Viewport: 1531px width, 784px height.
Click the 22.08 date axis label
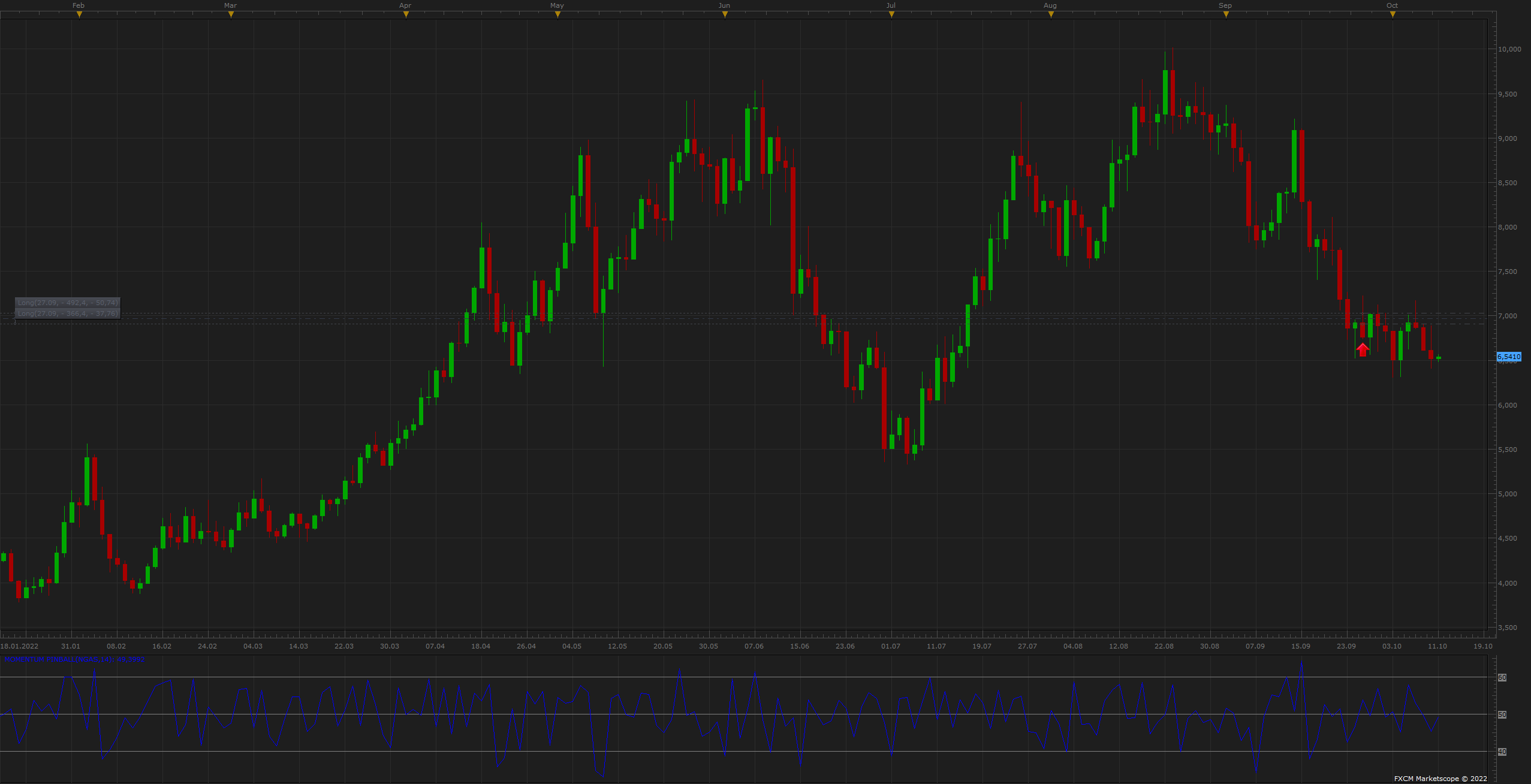pos(1164,646)
